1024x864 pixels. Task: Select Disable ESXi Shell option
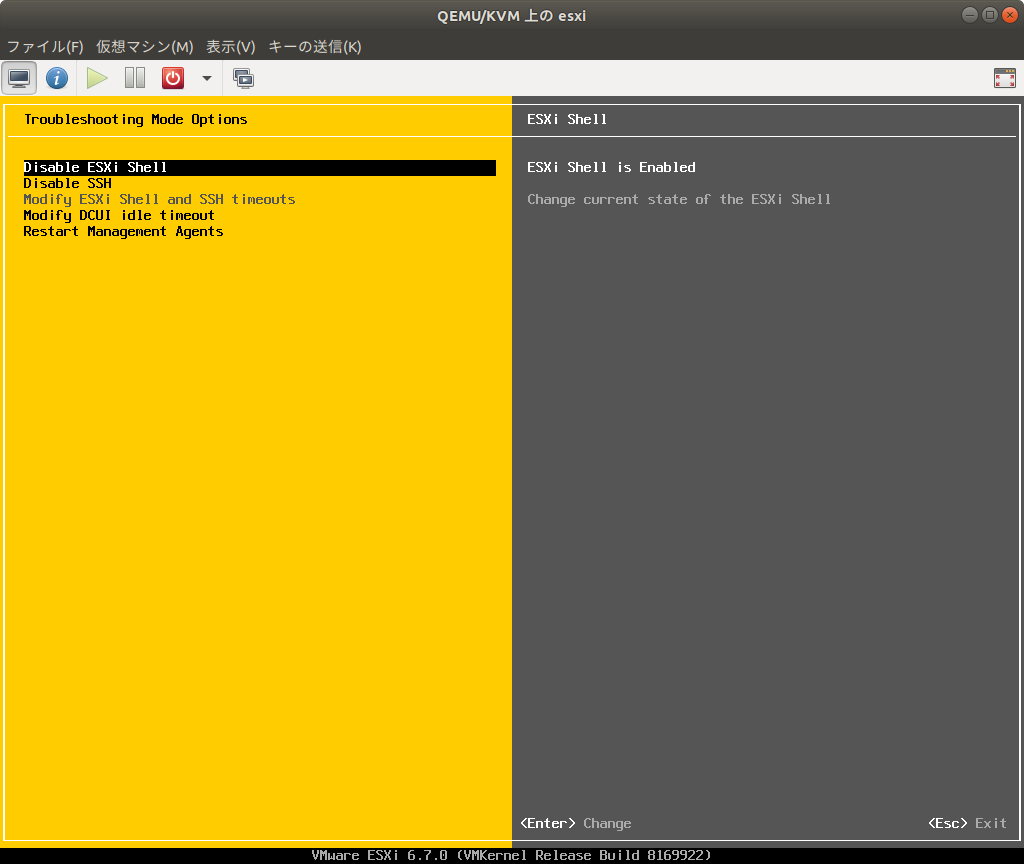point(259,167)
